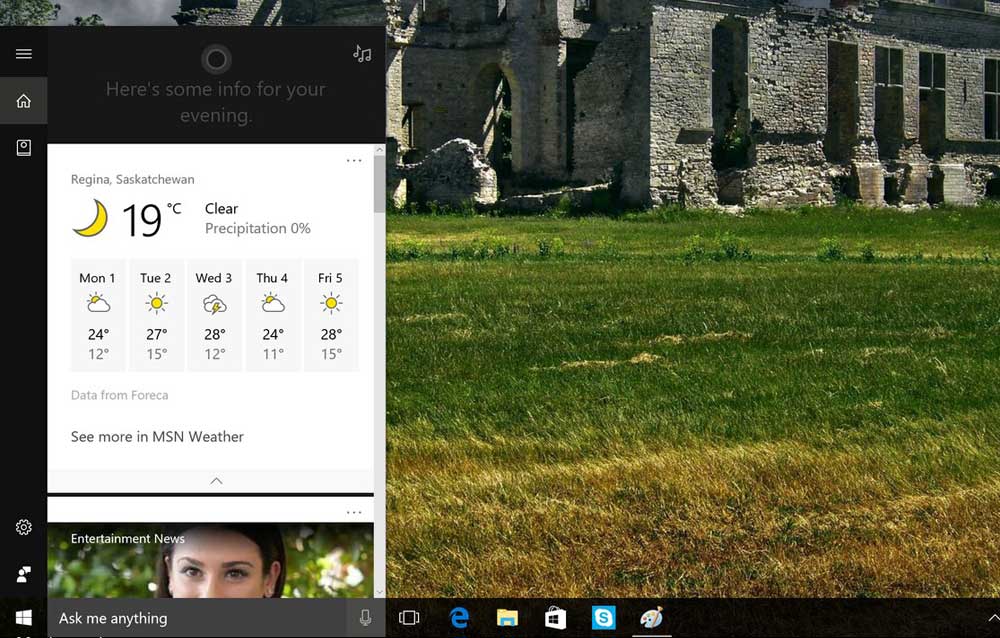
Task: Collapse the weather card with chevron
Action: point(216,480)
